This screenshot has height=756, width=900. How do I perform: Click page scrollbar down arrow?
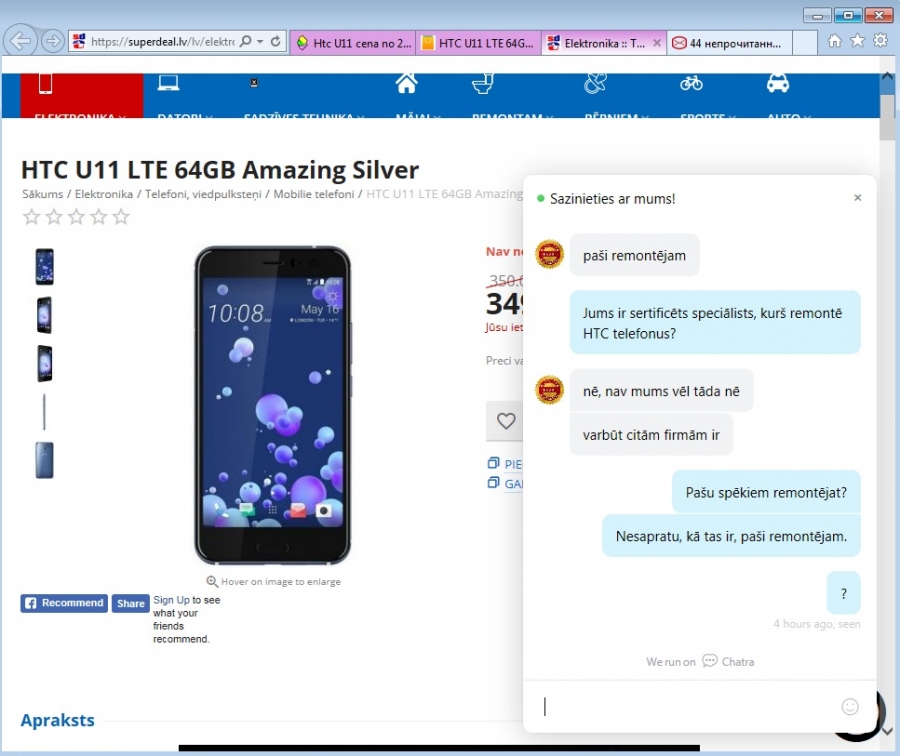[x=887, y=731]
